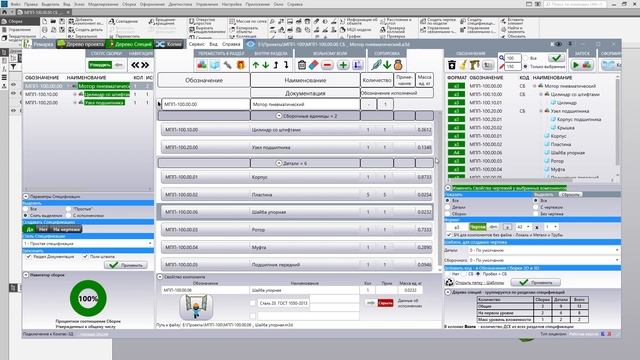Screen dimensions: 640x360
Task: Click the double right arrow navigation icon
Action: point(145,65)
